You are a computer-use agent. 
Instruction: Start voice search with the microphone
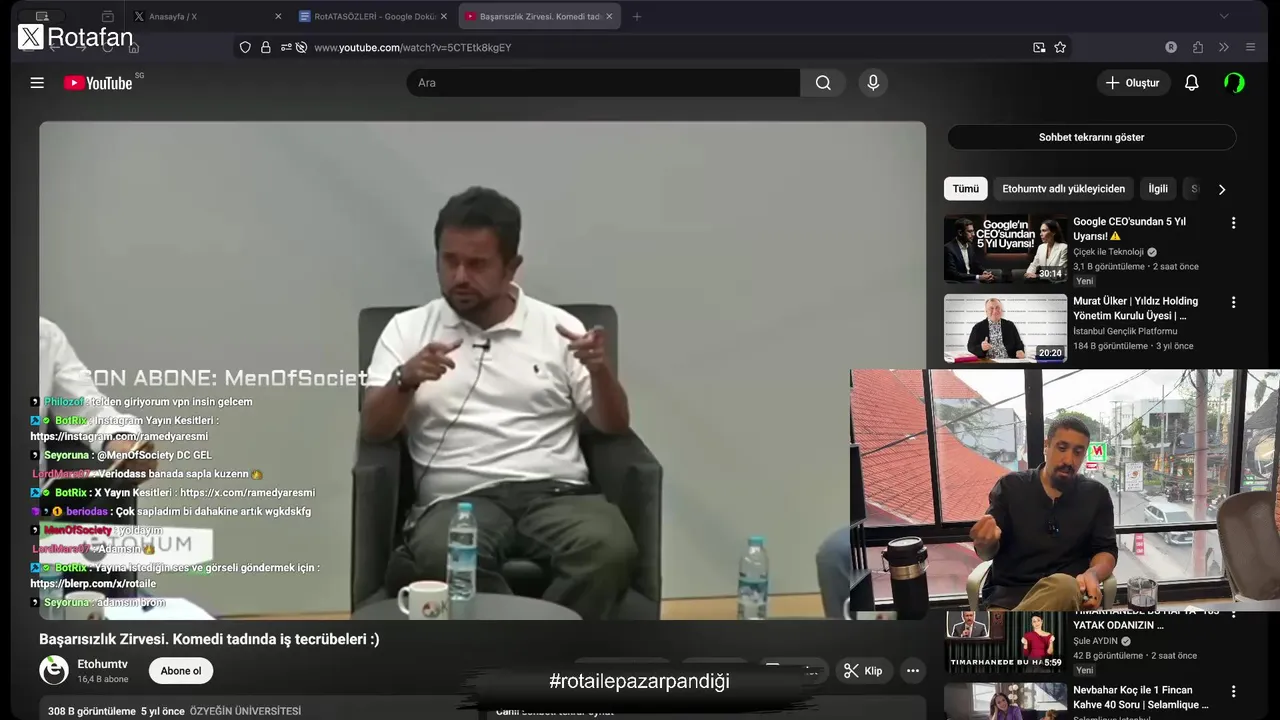click(873, 83)
